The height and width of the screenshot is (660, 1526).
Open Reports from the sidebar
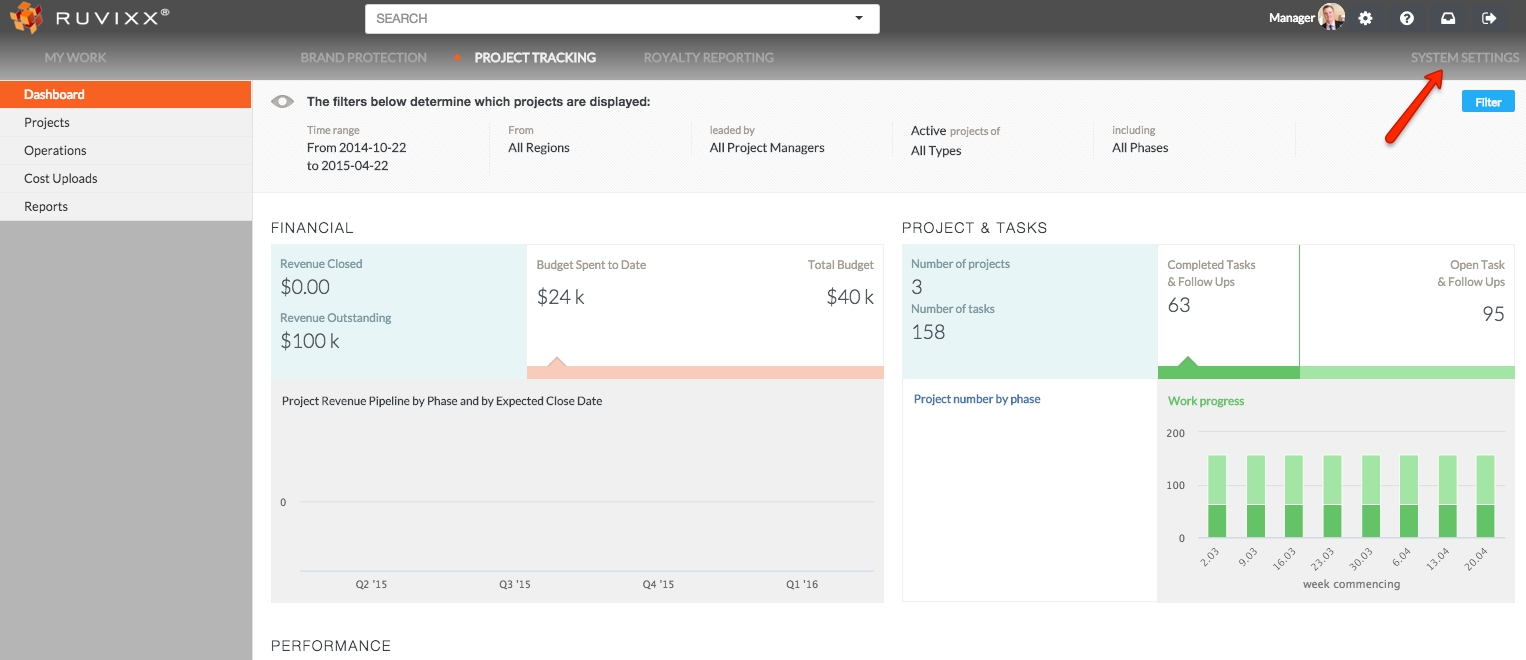[46, 207]
